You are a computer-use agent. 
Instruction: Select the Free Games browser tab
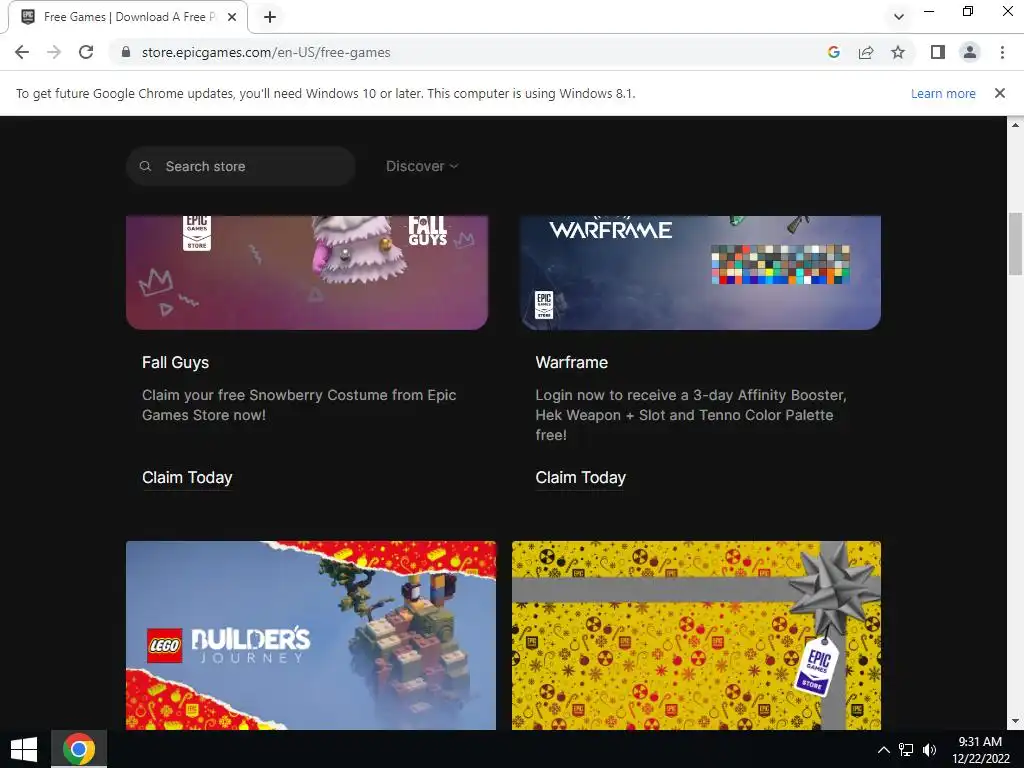128,17
